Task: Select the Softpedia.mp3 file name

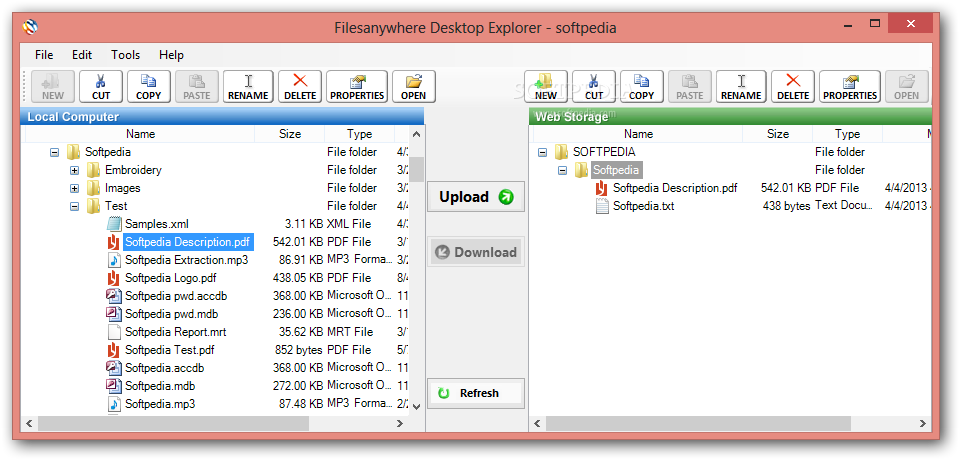Action: tap(160, 404)
